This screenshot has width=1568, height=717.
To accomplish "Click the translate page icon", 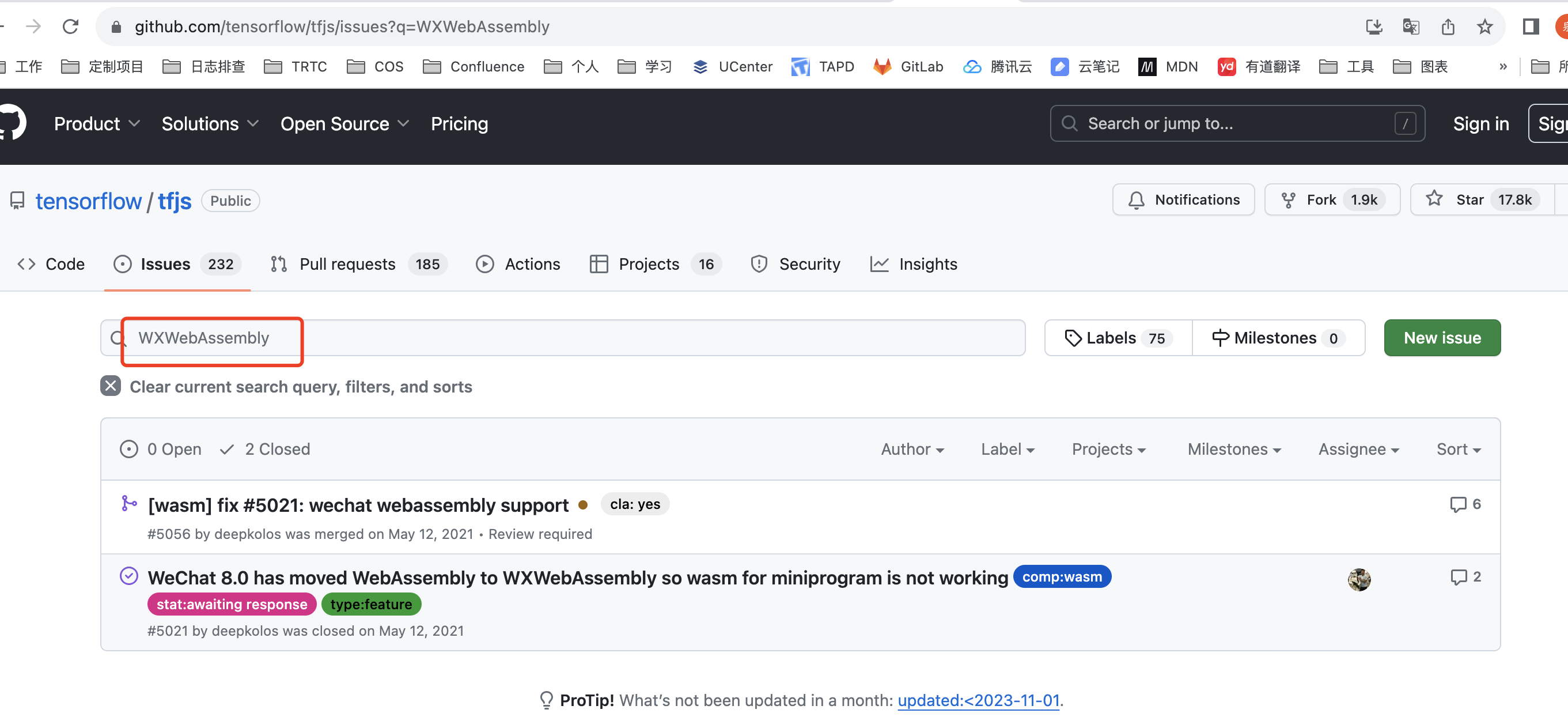I will coord(1410,26).
